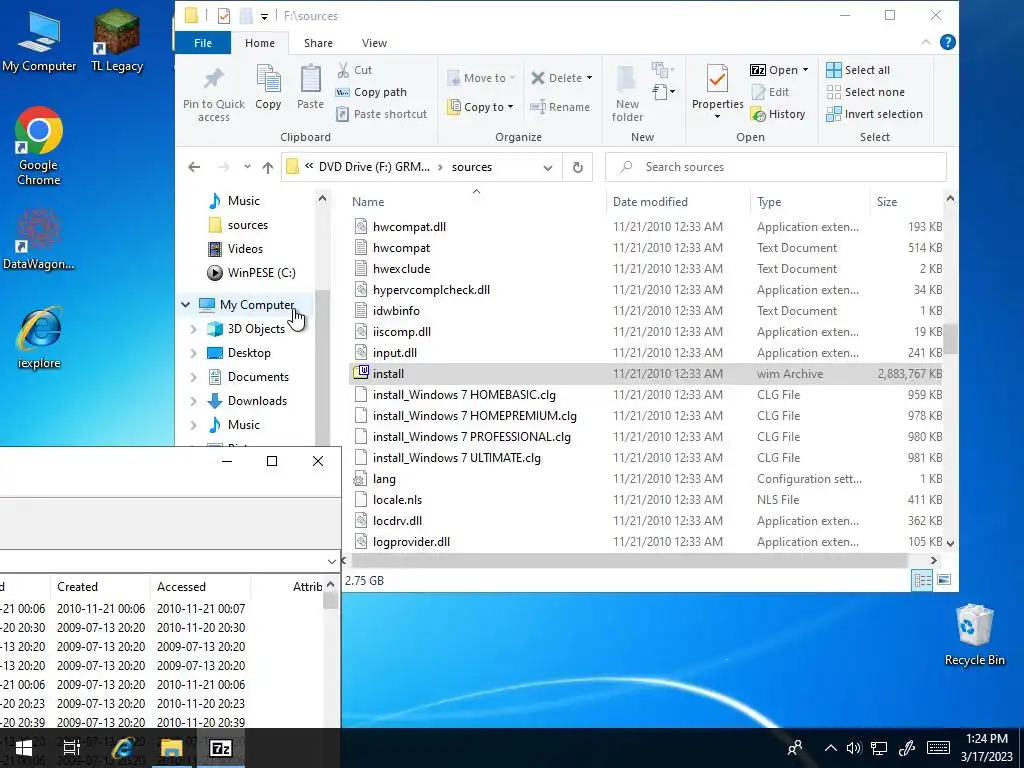Switch to details view layout icon
The height and width of the screenshot is (768, 1024).
pyautogui.click(x=922, y=580)
